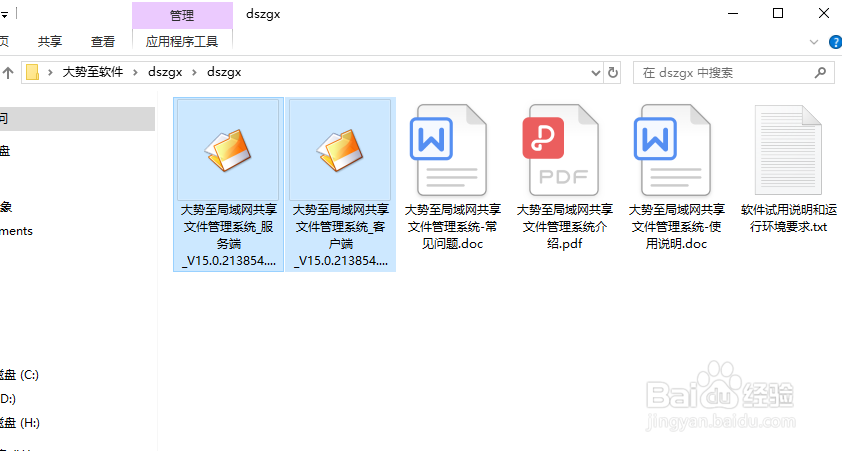Viewport: 842px width, 451px height.
Task: Open the 共享 ribbon tab
Action: (x=50, y=41)
